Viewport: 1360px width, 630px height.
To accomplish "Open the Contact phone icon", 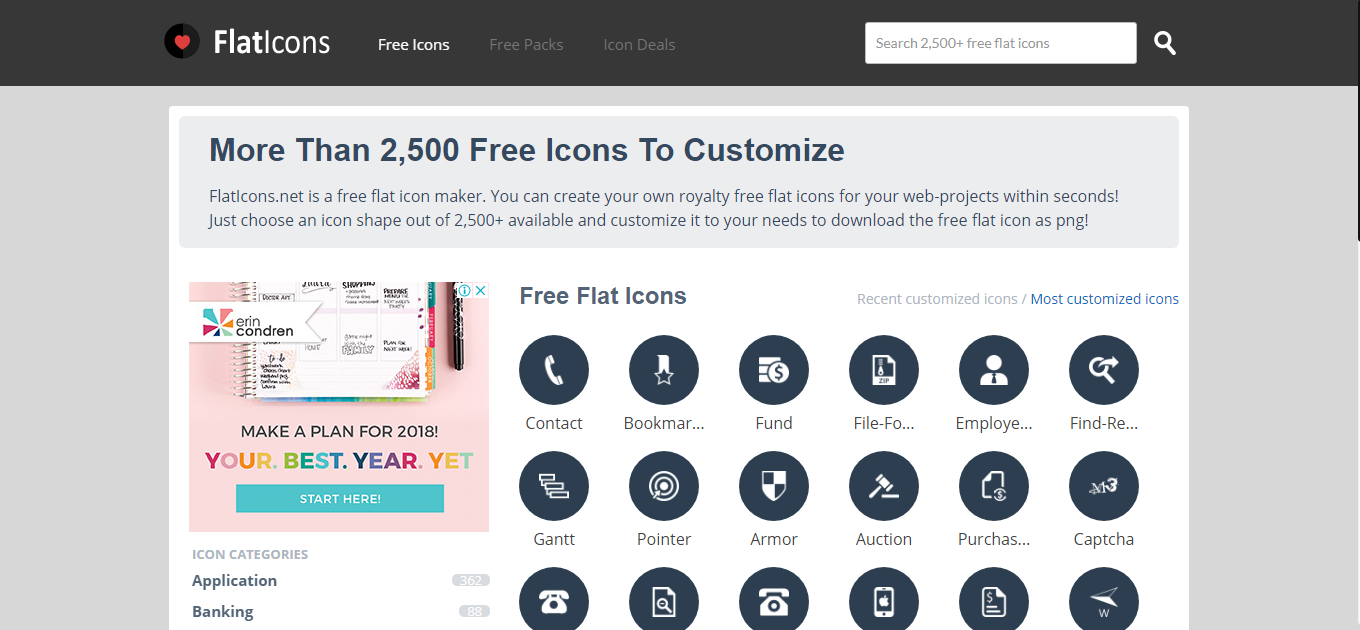I will pyautogui.click(x=554, y=371).
